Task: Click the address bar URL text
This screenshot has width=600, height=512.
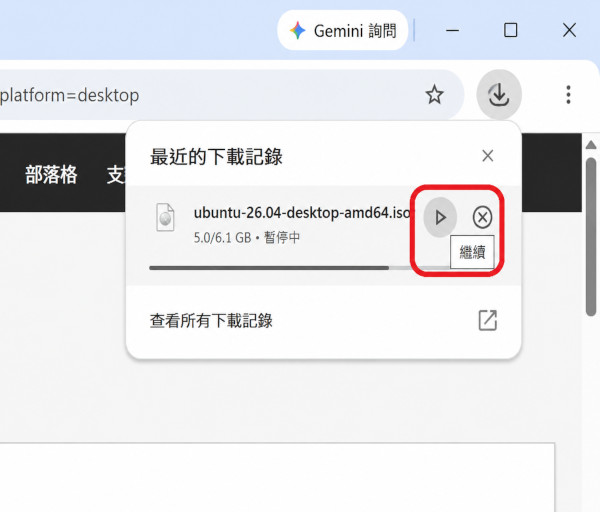Action: pyautogui.click(x=69, y=95)
